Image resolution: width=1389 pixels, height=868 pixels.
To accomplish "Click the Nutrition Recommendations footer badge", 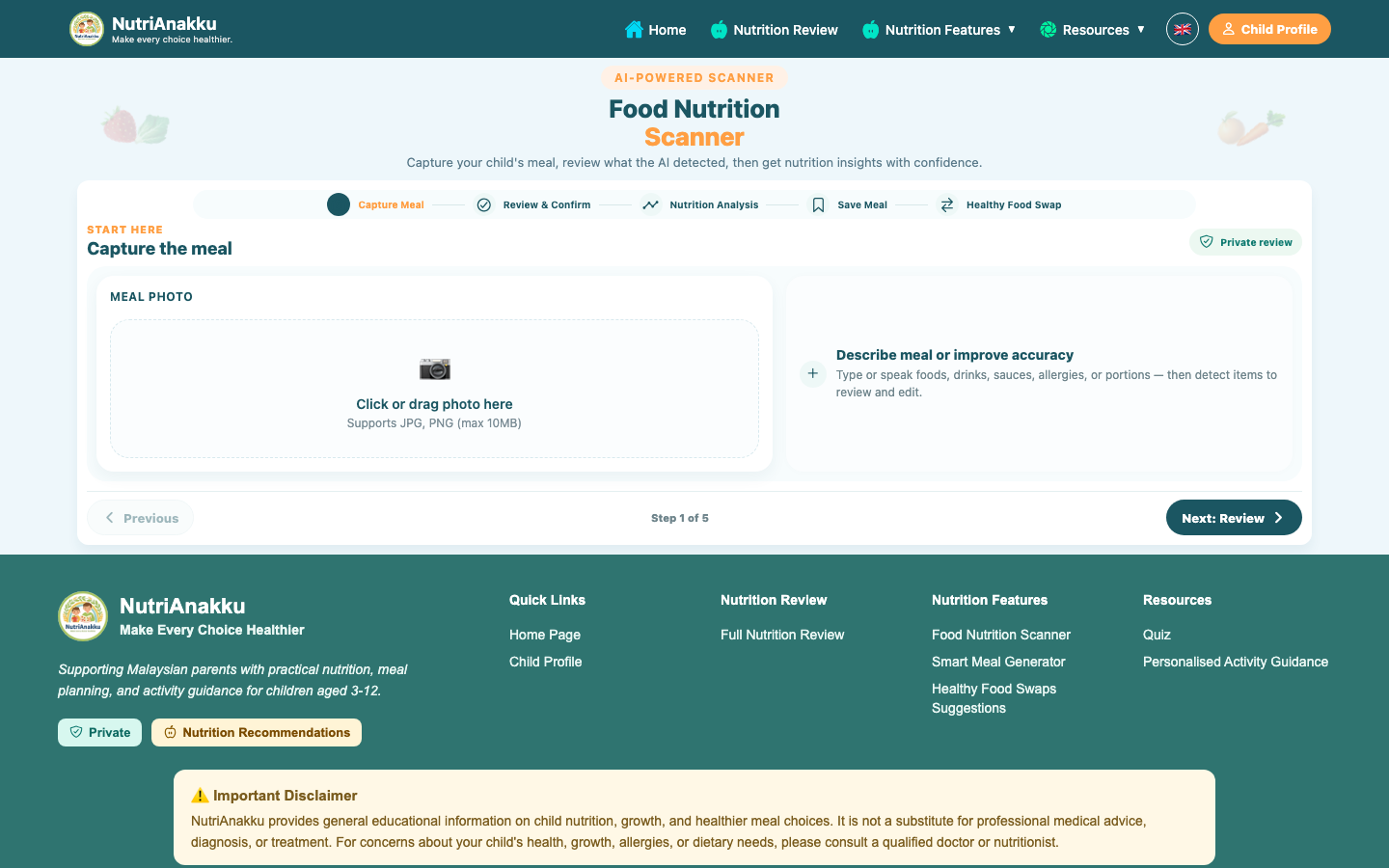I will pos(257,732).
